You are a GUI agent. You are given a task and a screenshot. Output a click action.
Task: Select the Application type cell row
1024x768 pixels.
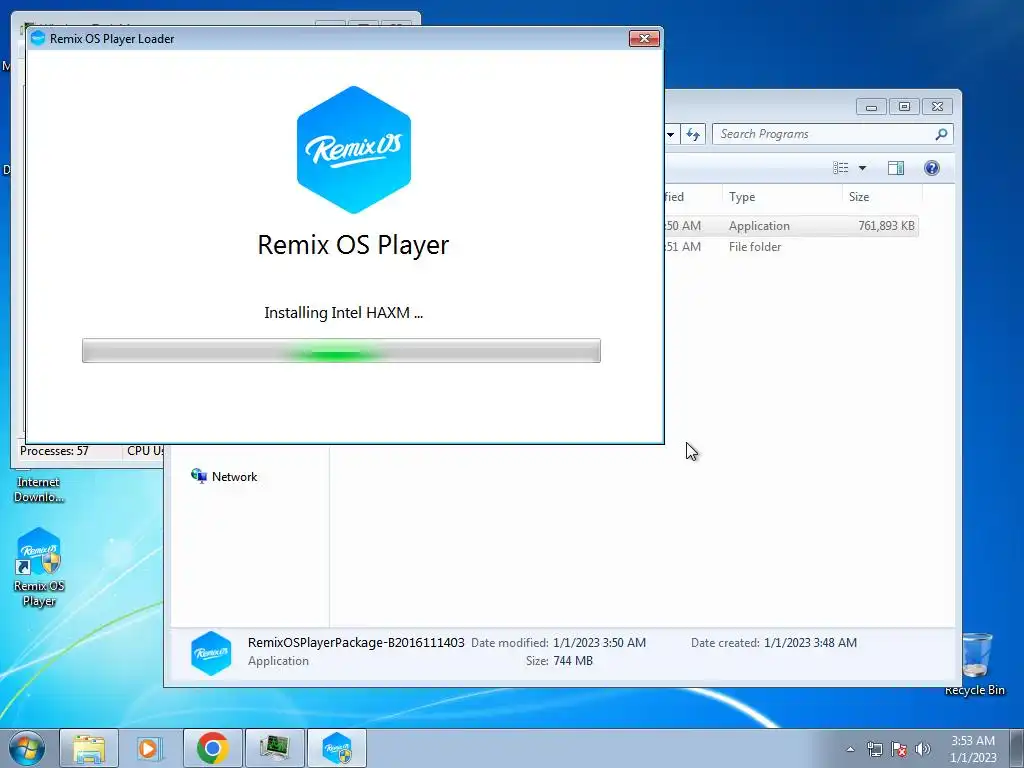point(759,225)
